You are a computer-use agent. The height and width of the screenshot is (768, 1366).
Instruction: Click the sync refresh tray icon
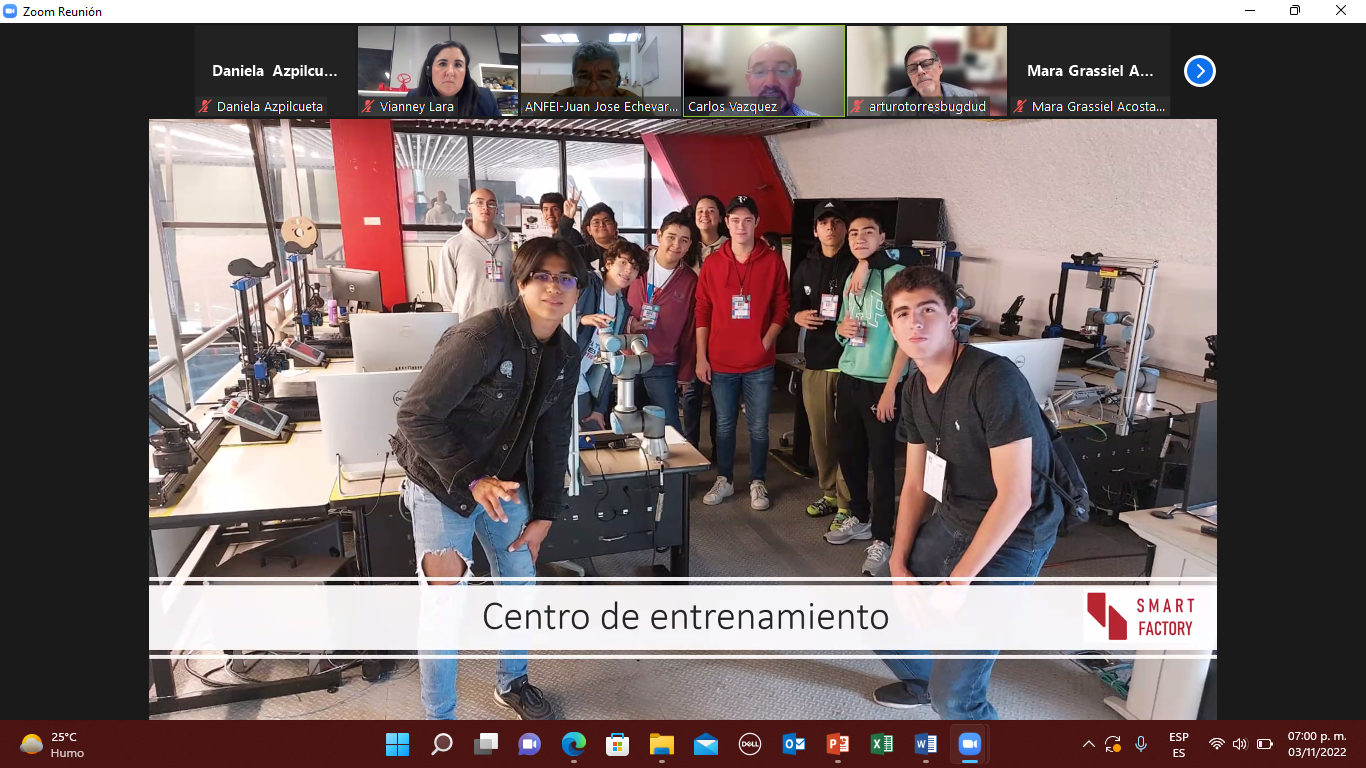[1113, 744]
